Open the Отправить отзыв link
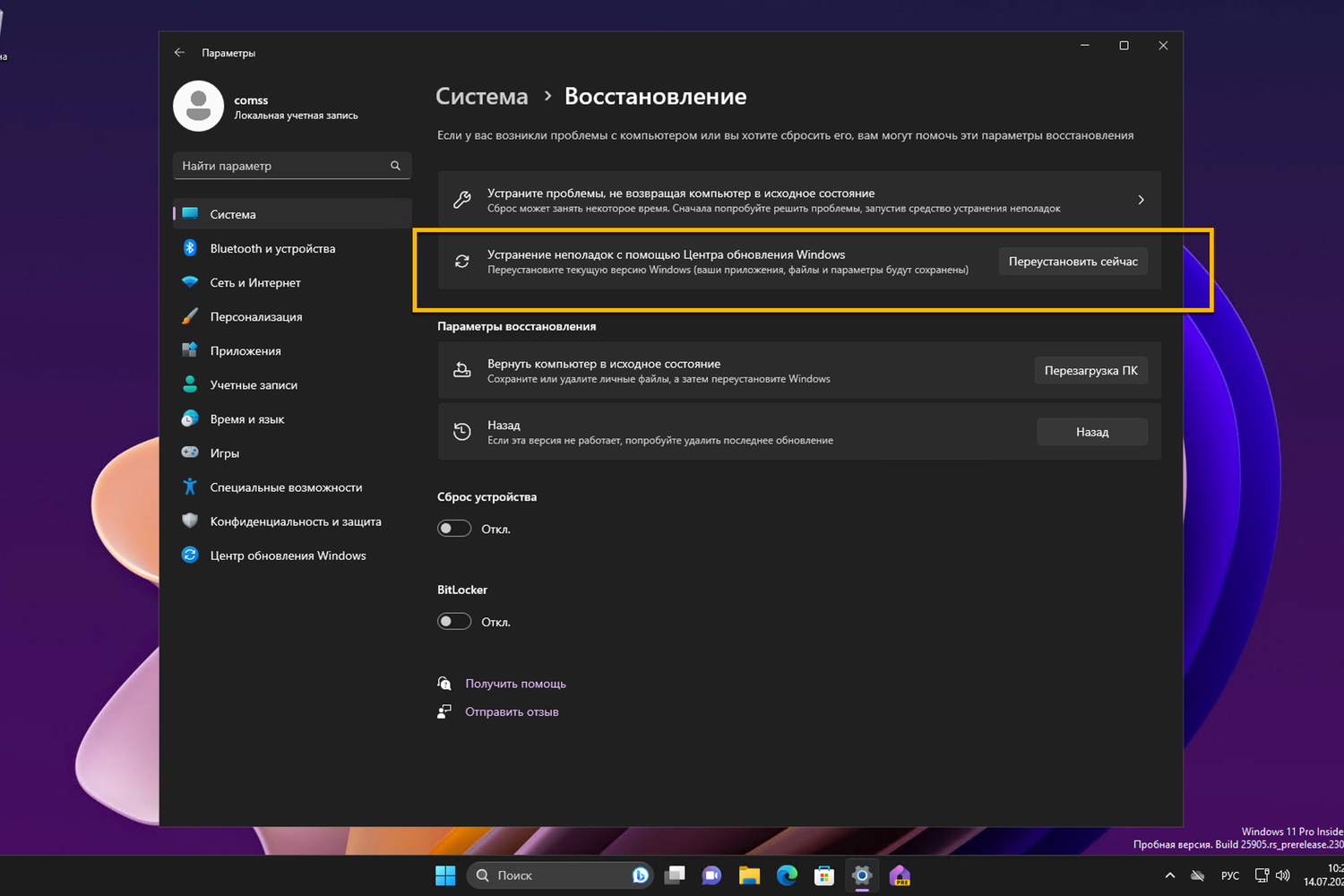The width and height of the screenshot is (1344, 896). 512,711
